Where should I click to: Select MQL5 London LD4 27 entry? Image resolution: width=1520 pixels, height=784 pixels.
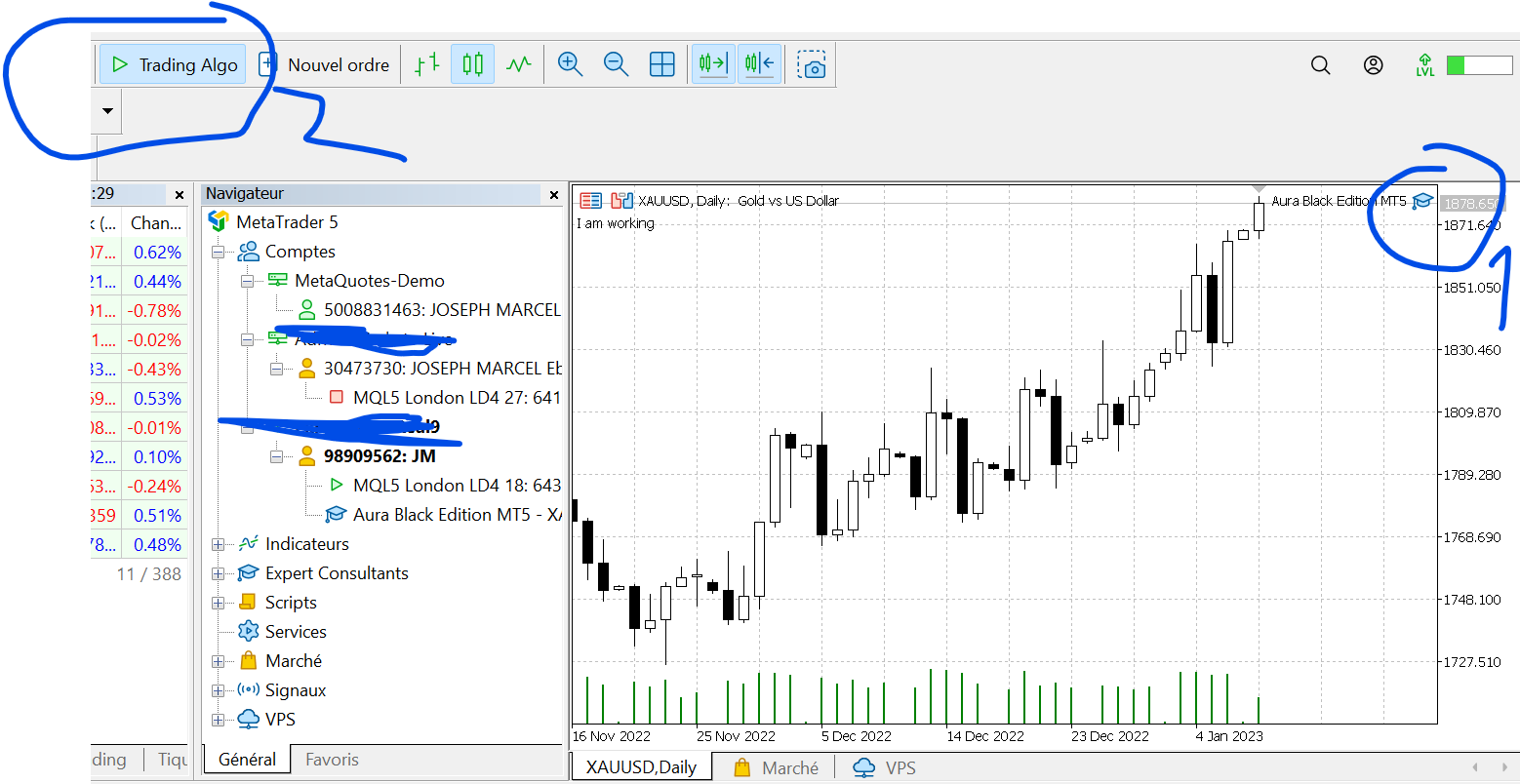(457, 398)
